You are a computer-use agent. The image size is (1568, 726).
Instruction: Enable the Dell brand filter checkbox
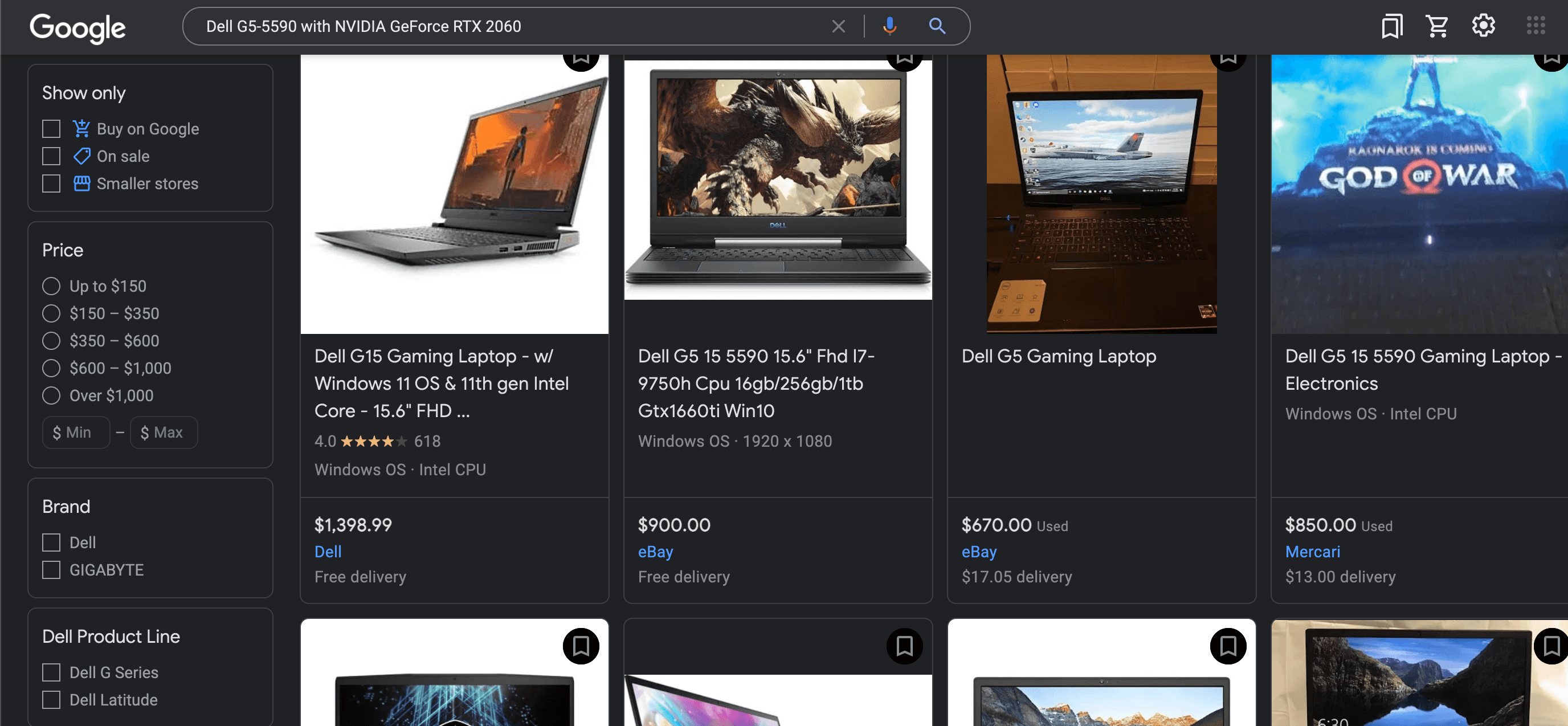point(51,542)
